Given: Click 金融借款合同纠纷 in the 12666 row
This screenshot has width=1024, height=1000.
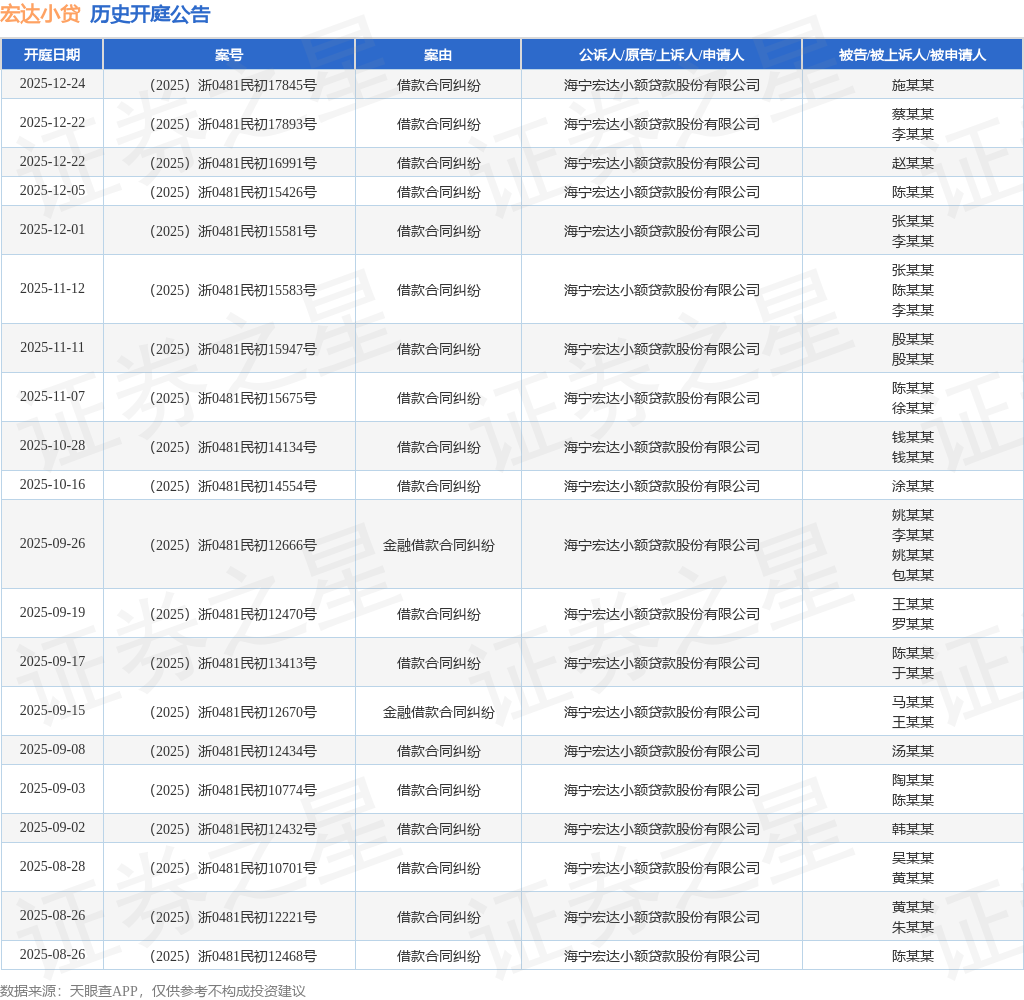Looking at the screenshot, I should (x=438, y=545).
